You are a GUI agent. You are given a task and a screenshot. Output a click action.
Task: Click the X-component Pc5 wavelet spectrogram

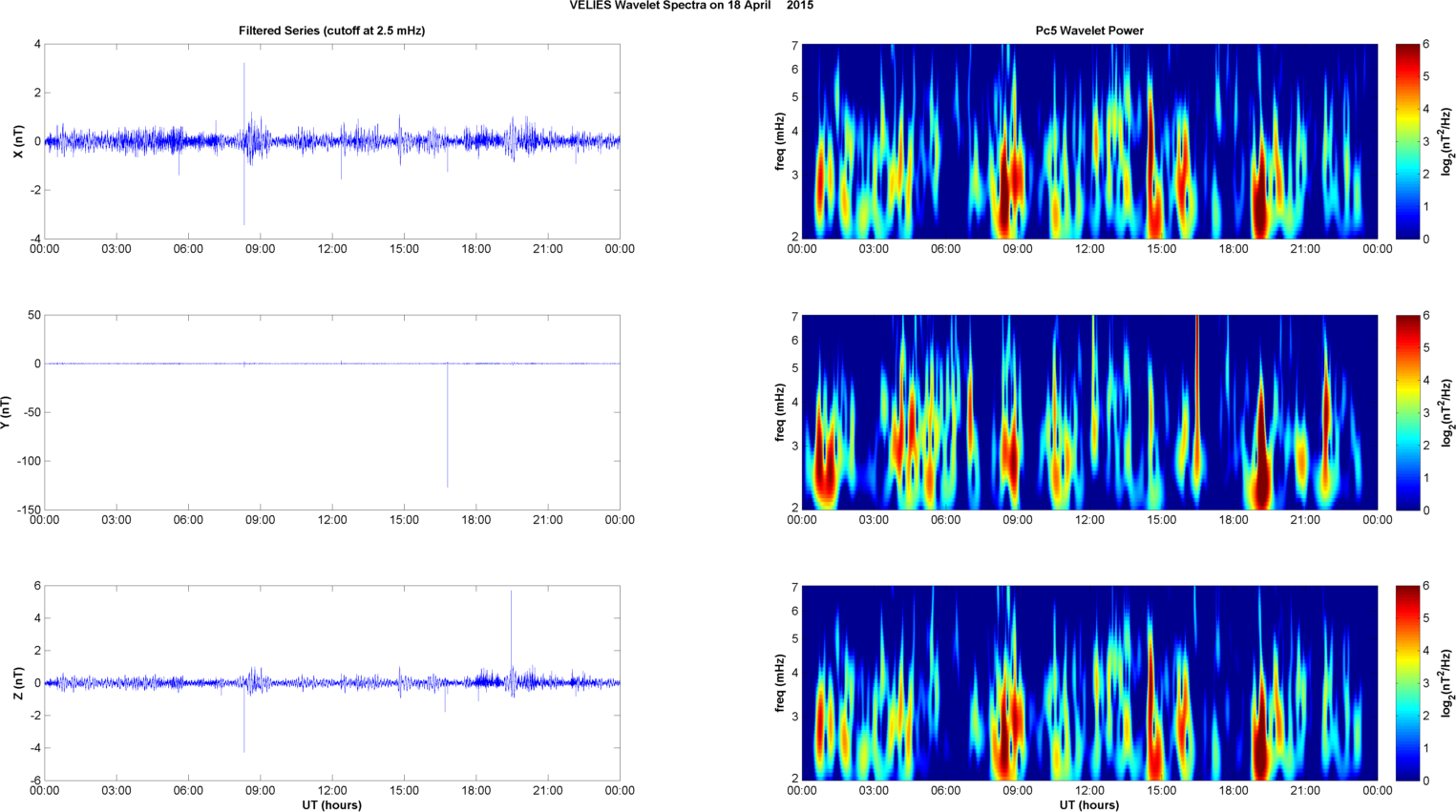point(1089,141)
